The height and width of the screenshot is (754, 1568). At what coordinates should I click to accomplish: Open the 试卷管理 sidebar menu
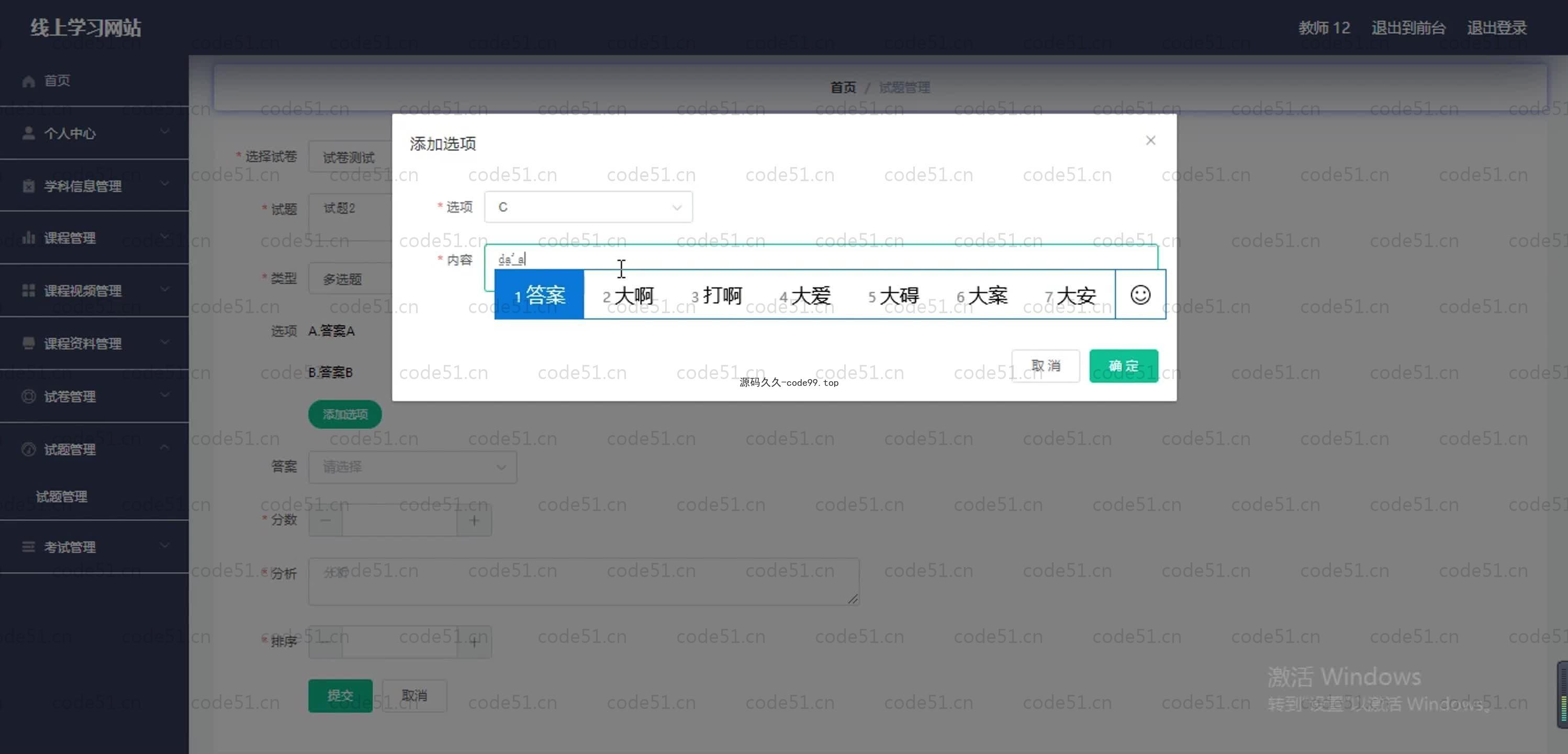(x=94, y=396)
